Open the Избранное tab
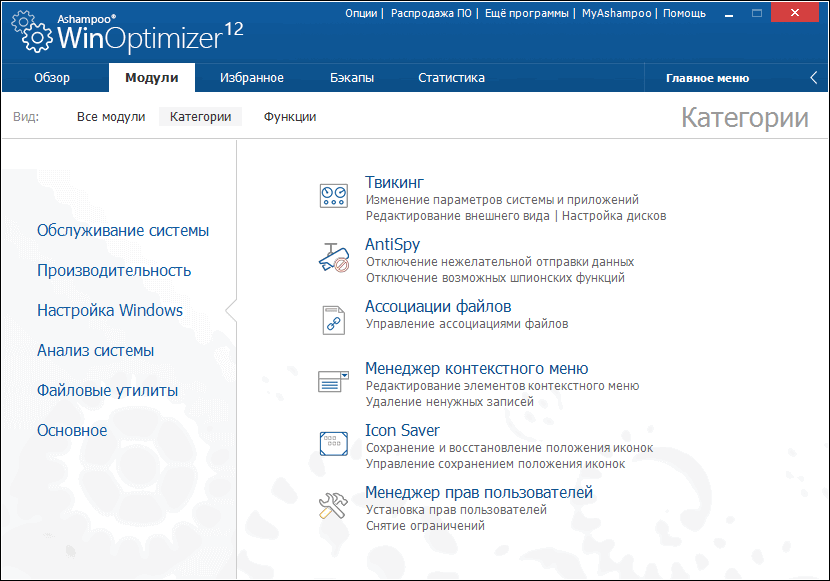 [x=252, y=78]
